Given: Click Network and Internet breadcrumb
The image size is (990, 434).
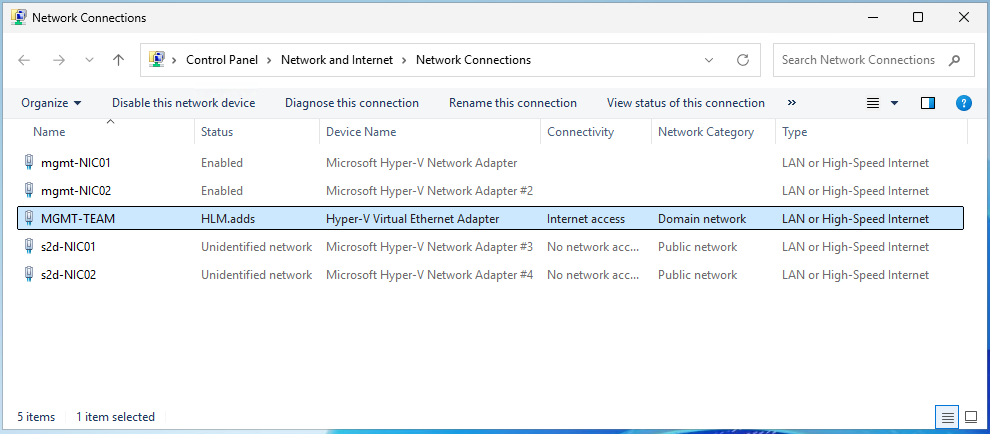Looking at the screenshot, I should click(336, 60).
